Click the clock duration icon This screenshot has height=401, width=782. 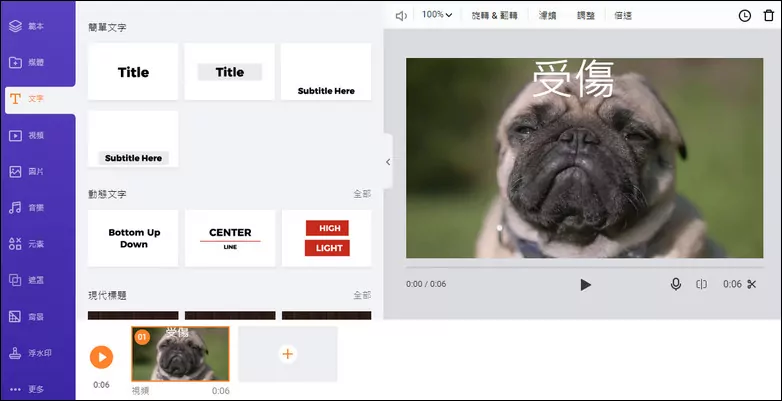tap(745, 16)
